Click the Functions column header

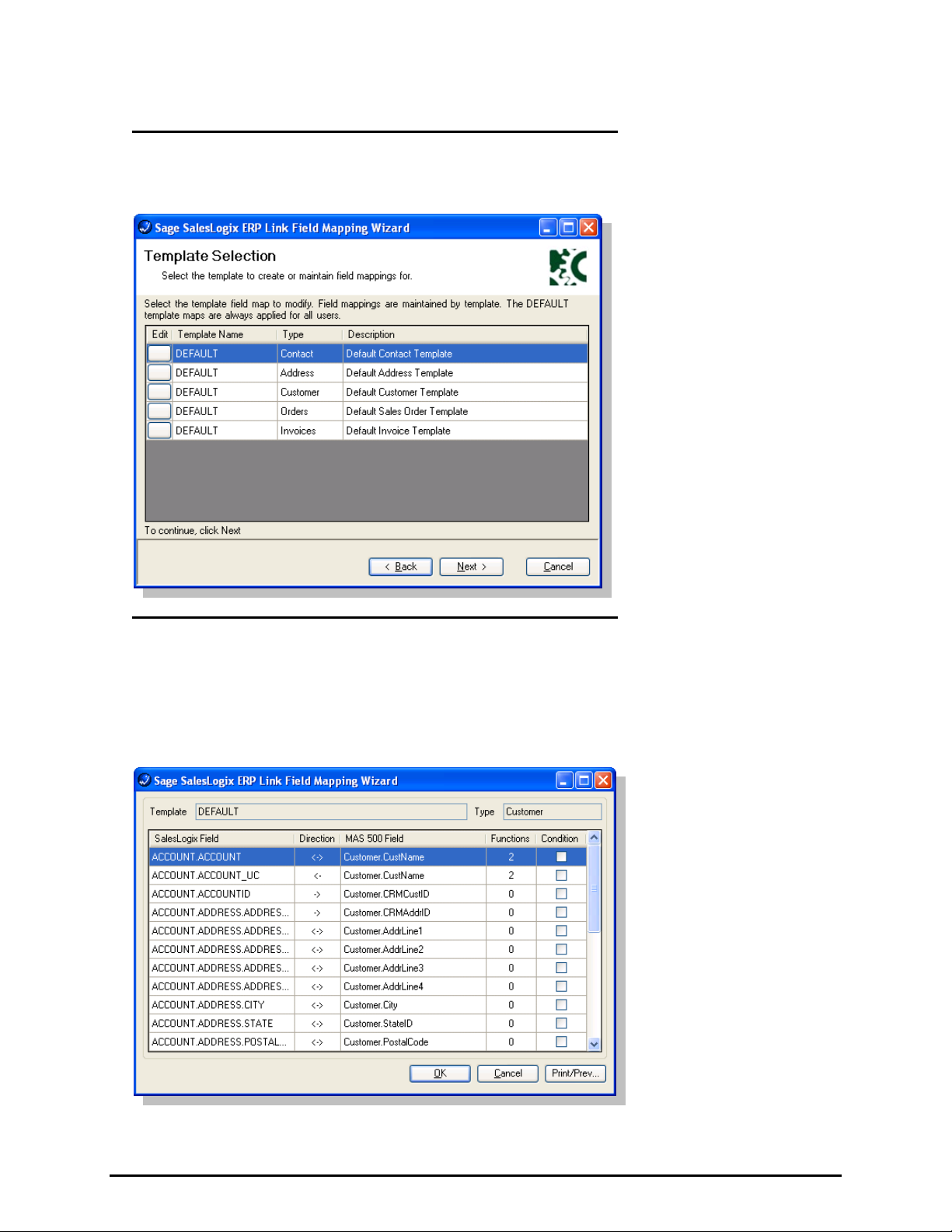[x=511, y=839]
